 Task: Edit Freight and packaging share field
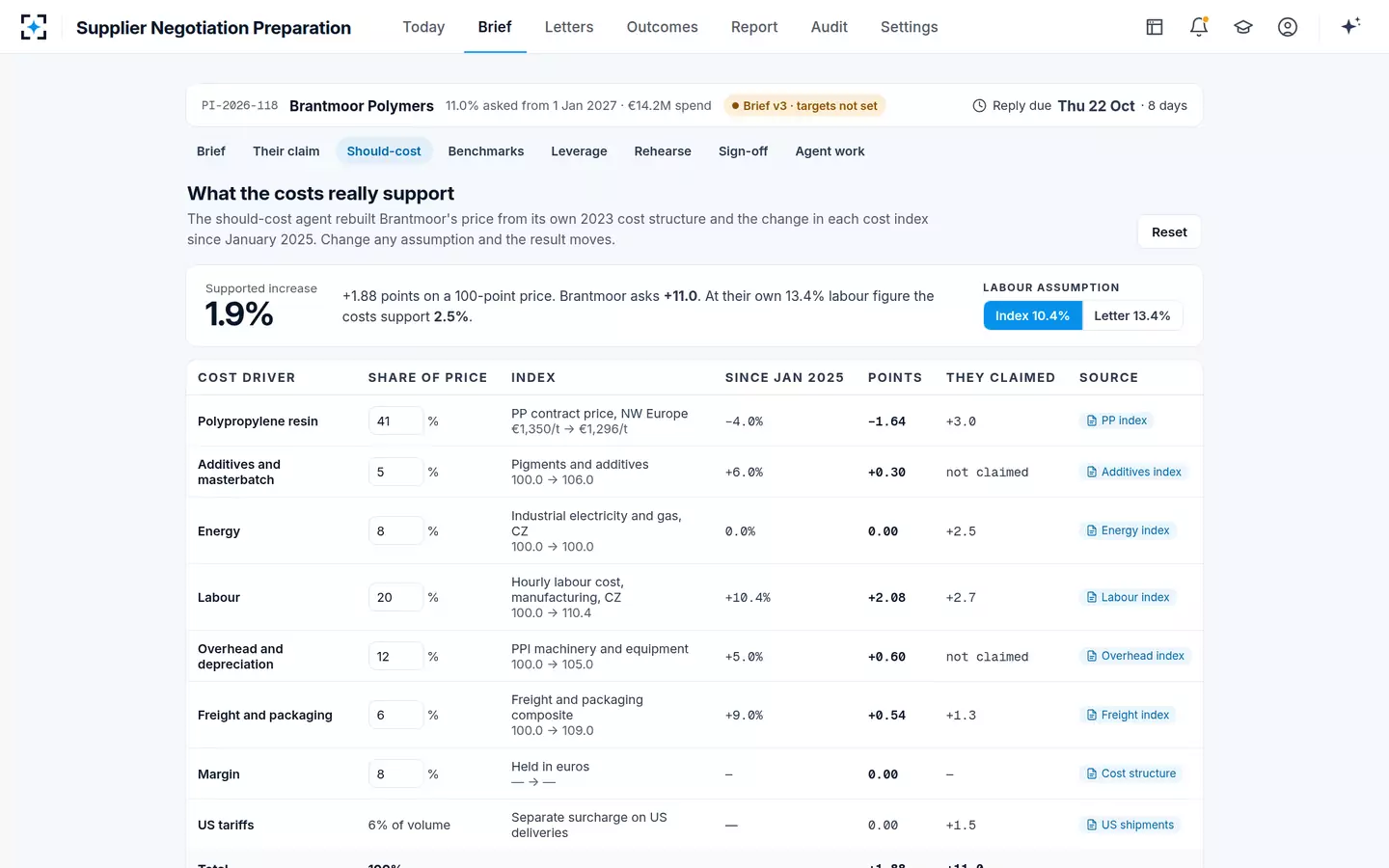395,715
